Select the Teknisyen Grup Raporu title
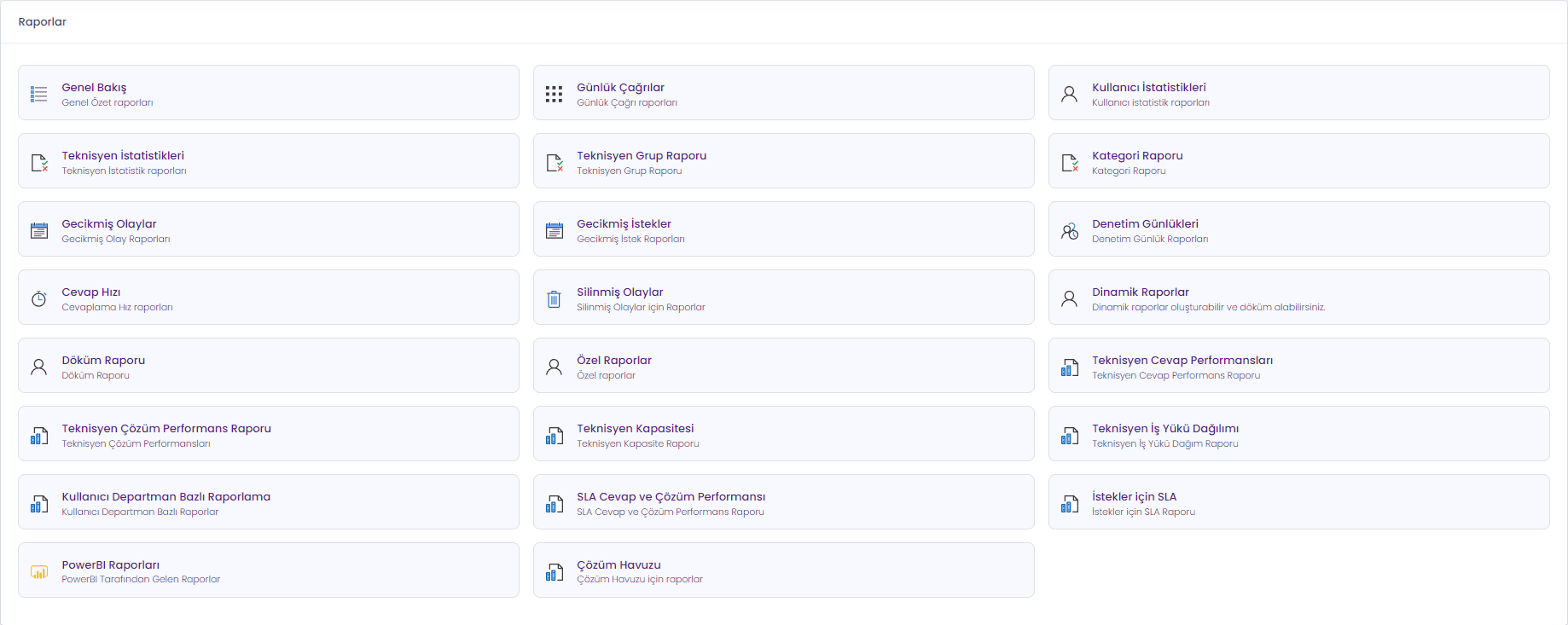This screenshot has height=625, width=1568. click(642, 155)
